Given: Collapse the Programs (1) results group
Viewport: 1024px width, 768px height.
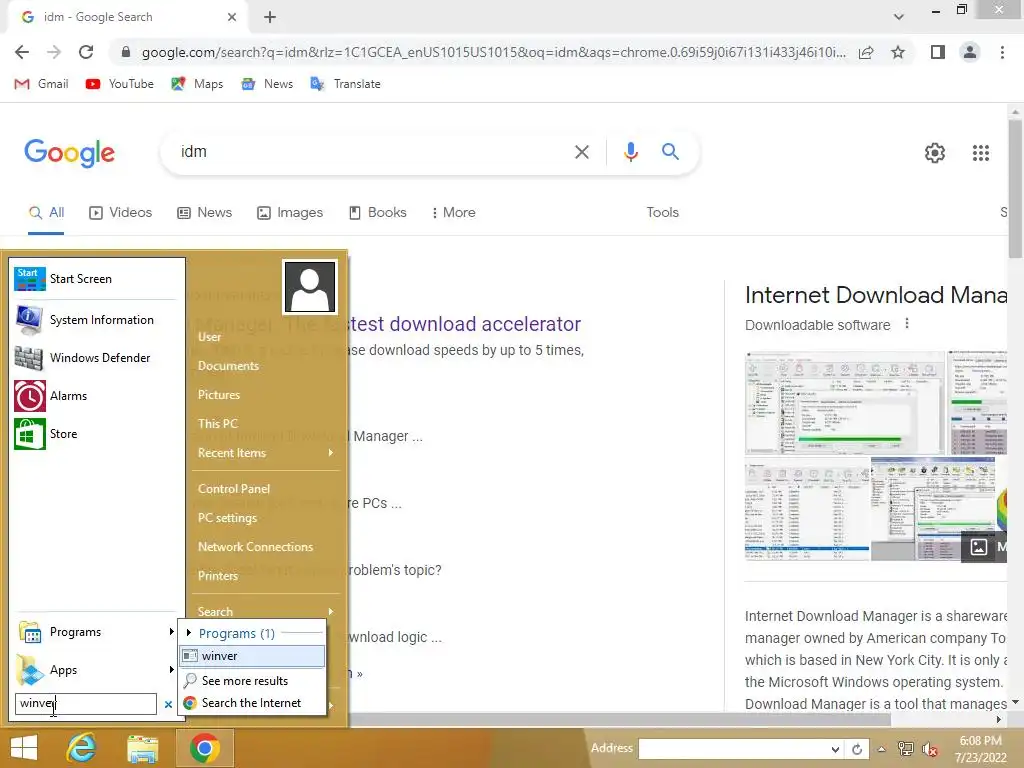Looking at the screenshot, I should [189, 633].
